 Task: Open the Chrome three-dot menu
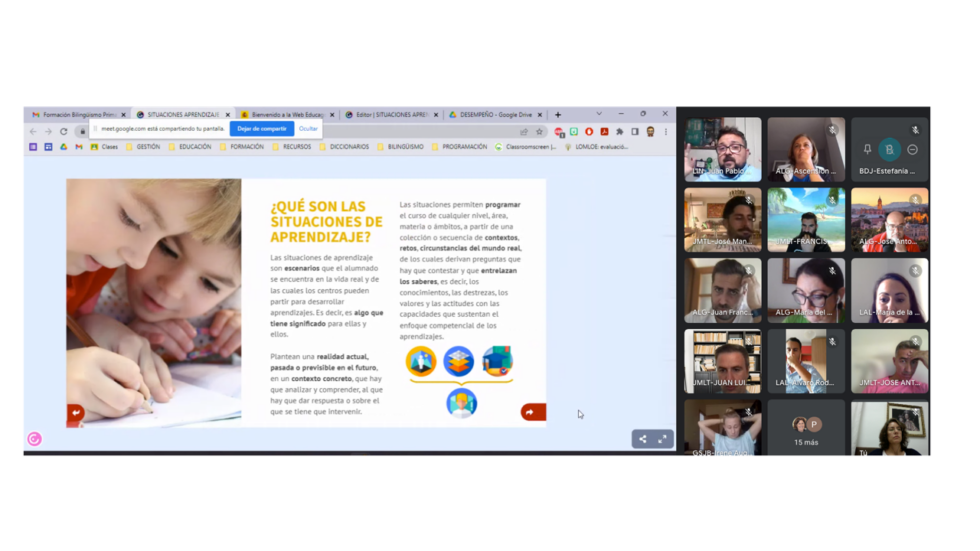666,131
